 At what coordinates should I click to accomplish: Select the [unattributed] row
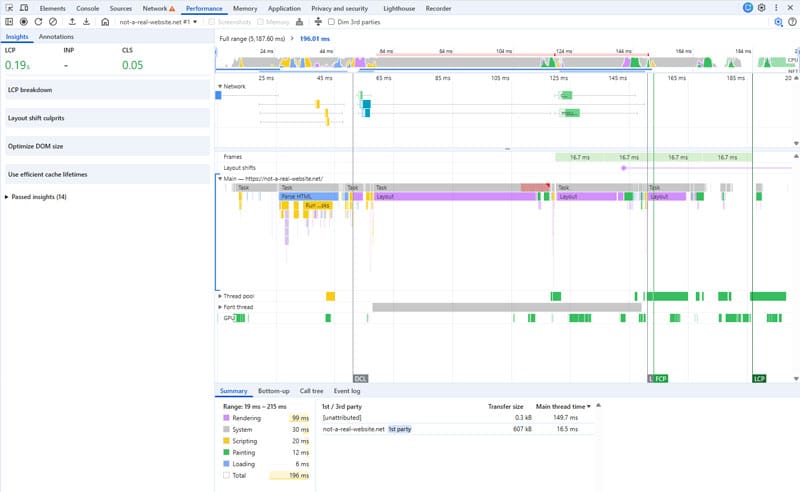pos(458,417)
